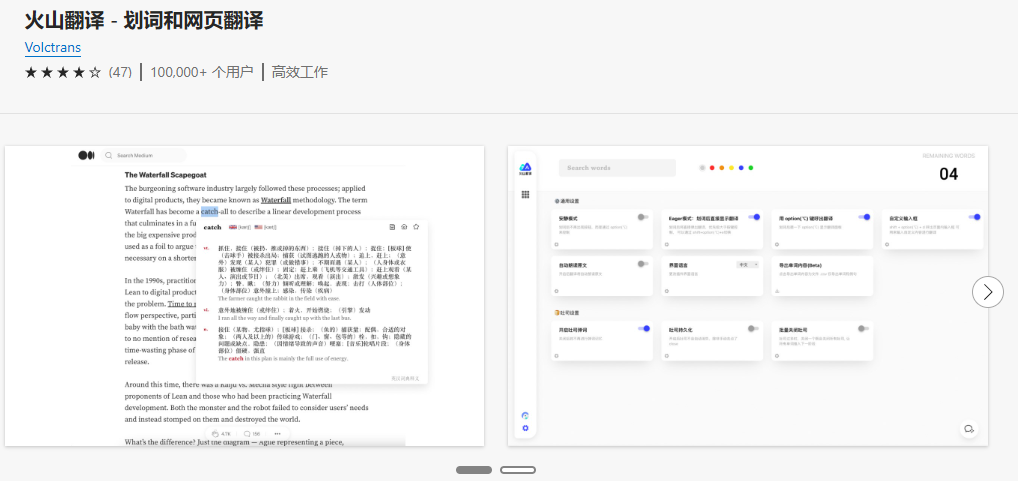Click the REMAINING WORDS 04 counter

[949, 167]
